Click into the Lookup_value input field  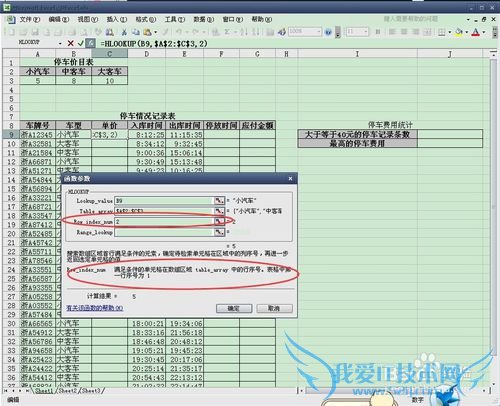pos(164,201)
